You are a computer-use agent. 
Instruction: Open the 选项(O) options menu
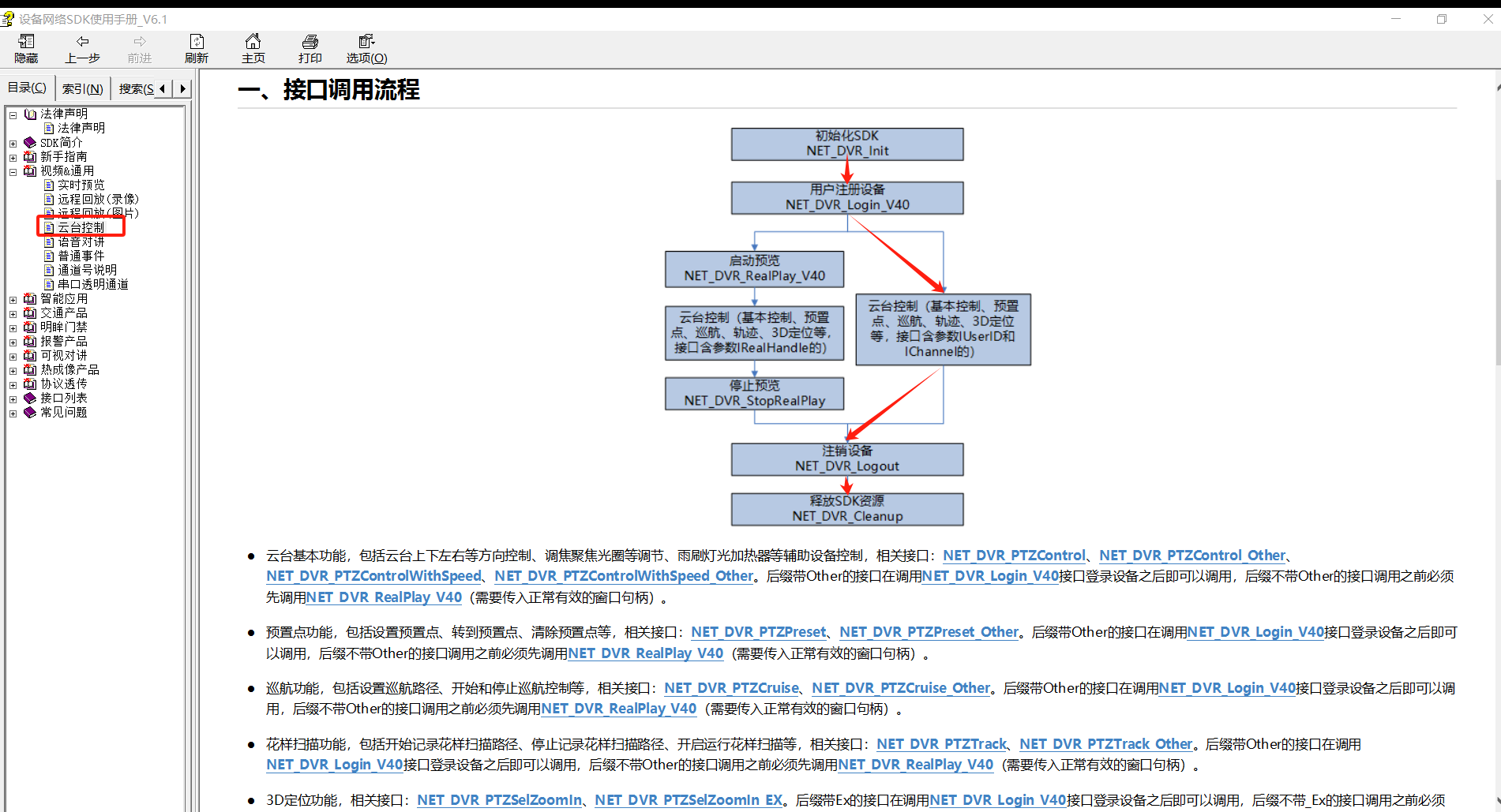tap(366, 47)
